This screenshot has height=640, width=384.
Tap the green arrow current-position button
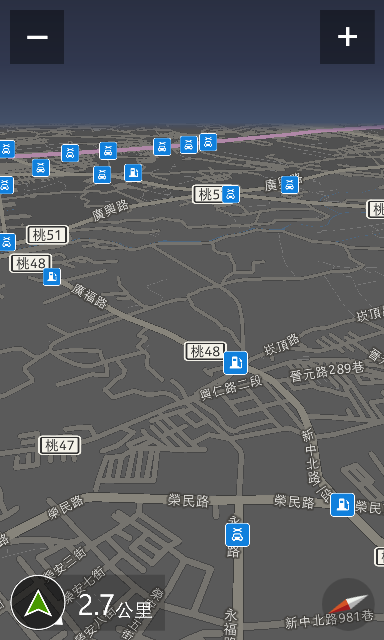38,602
